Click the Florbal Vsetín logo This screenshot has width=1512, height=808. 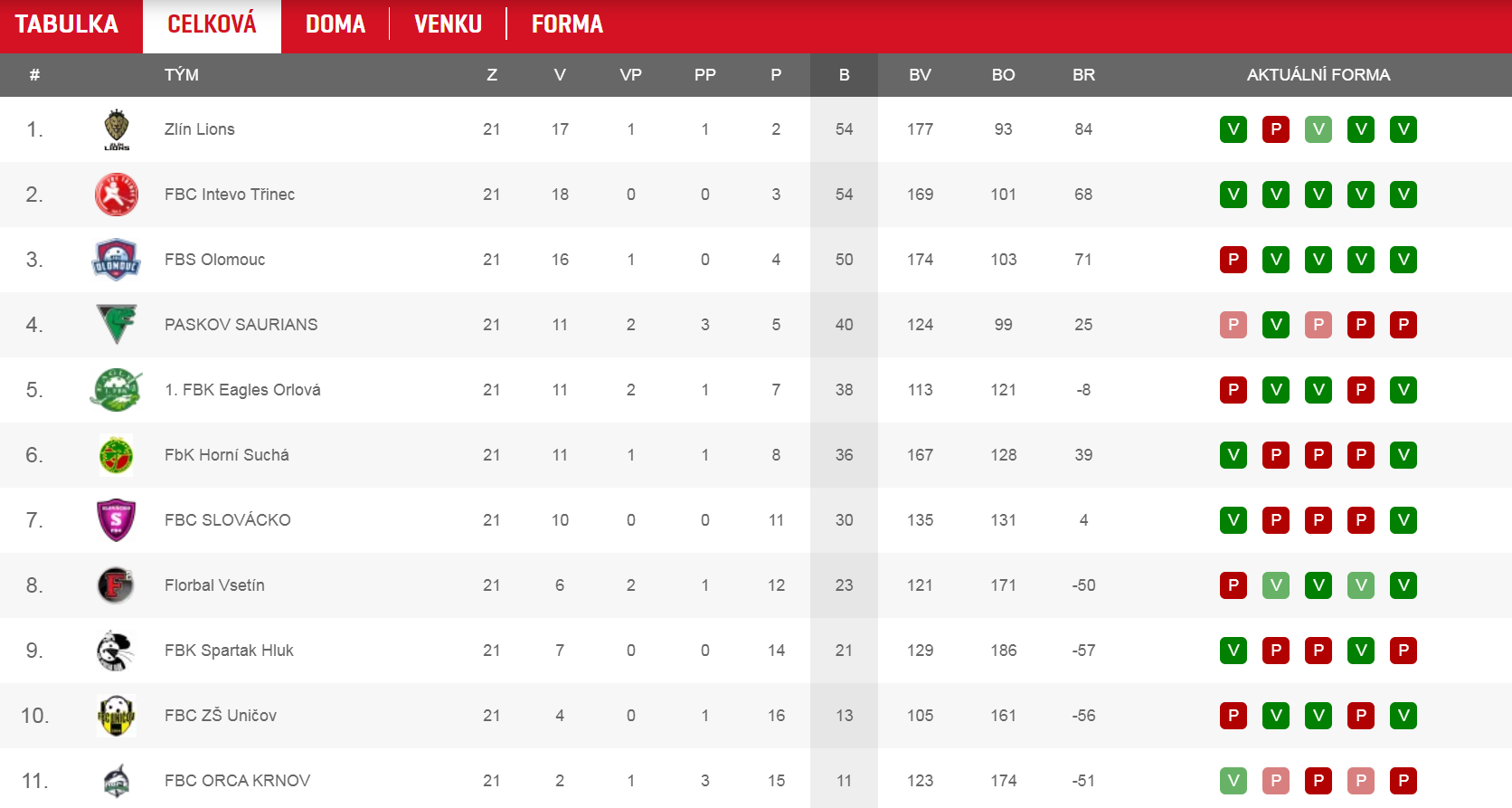pos(117,585)
